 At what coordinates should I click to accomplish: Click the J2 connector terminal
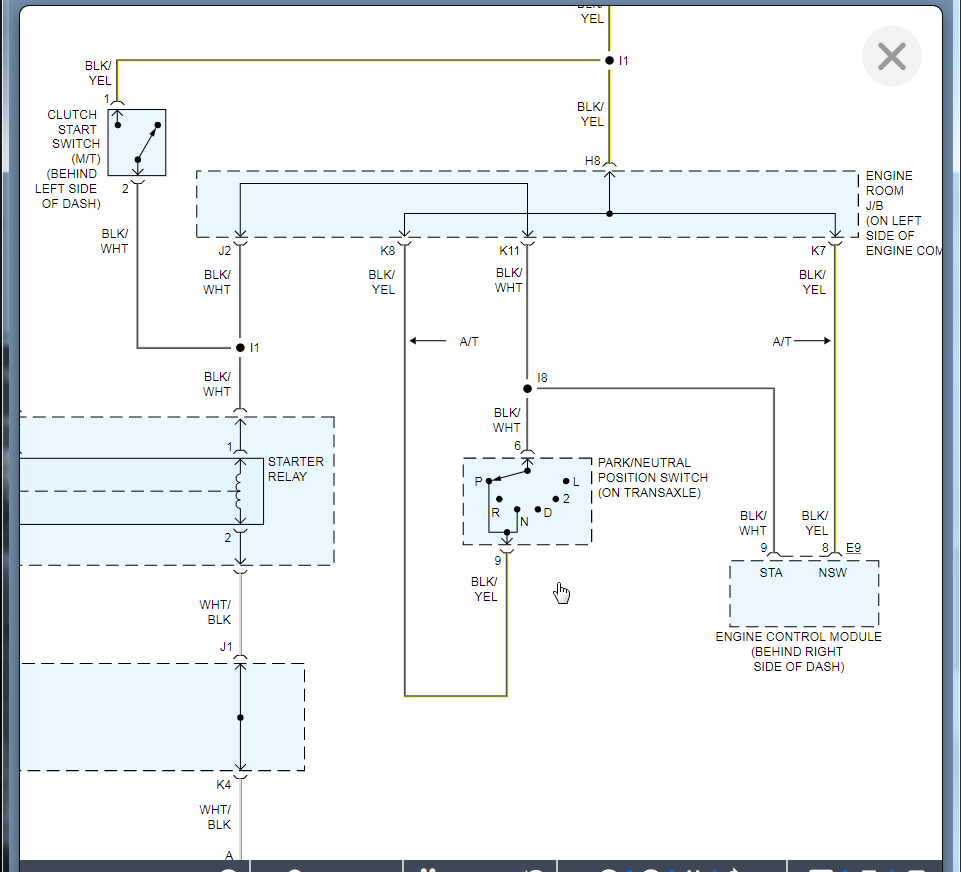[x=240, y=242]
